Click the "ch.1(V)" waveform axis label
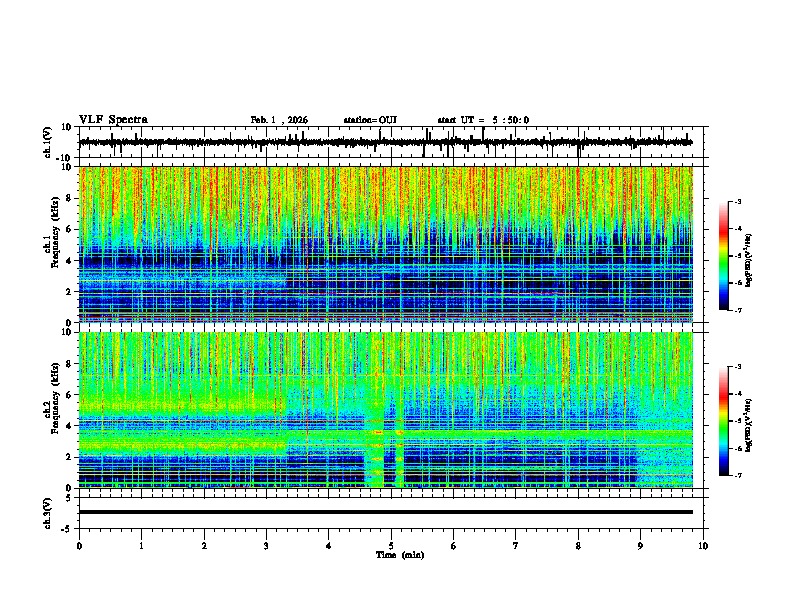 point(48,142)
